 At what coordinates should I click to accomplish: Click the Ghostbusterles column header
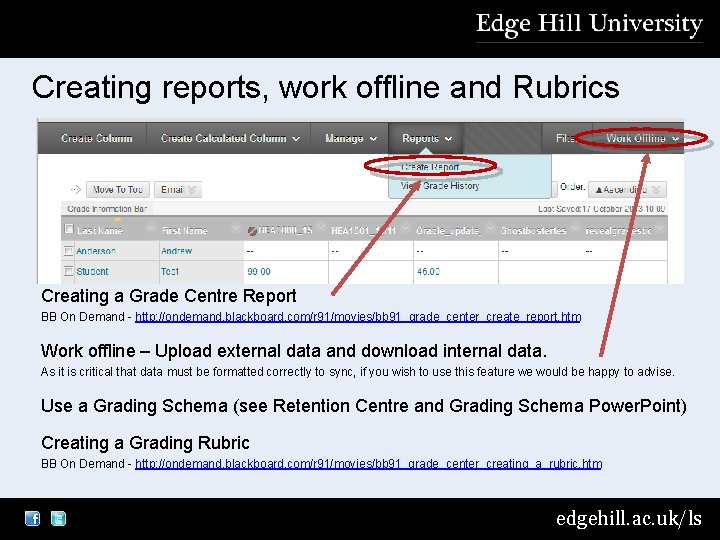(533, 231)
